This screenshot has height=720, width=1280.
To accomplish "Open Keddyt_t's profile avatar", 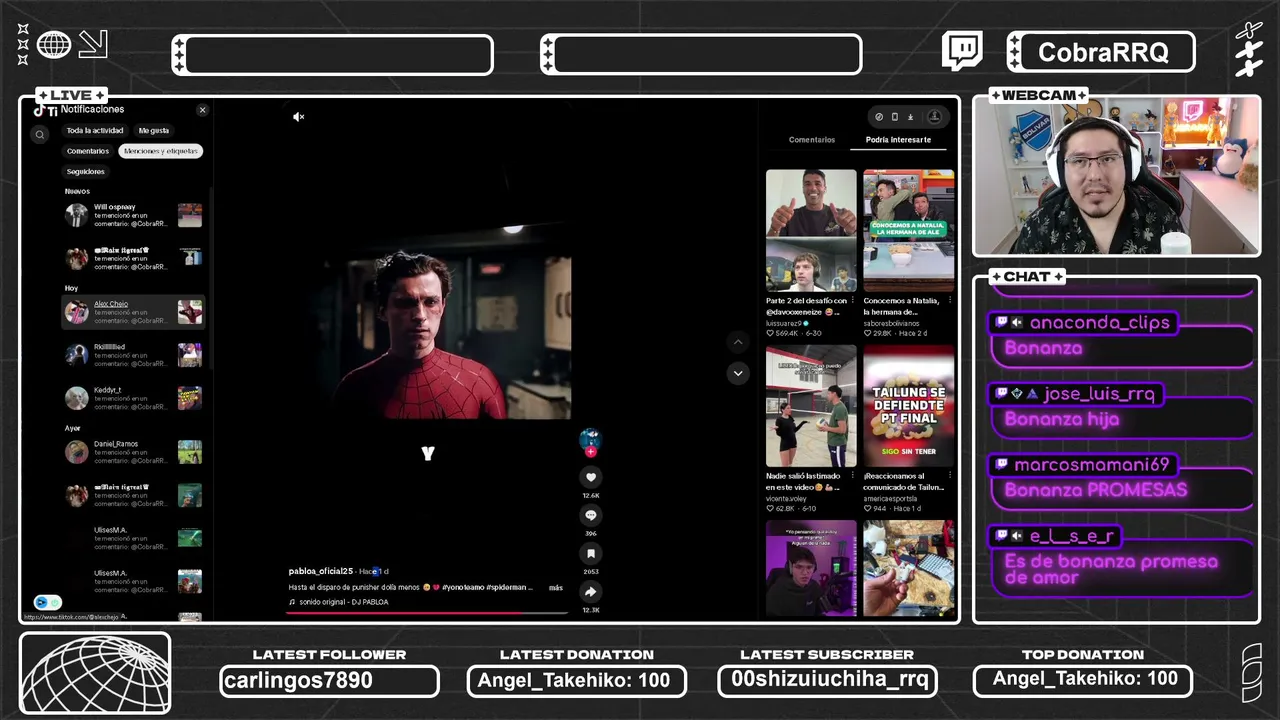I will click(x=77, y=398).
